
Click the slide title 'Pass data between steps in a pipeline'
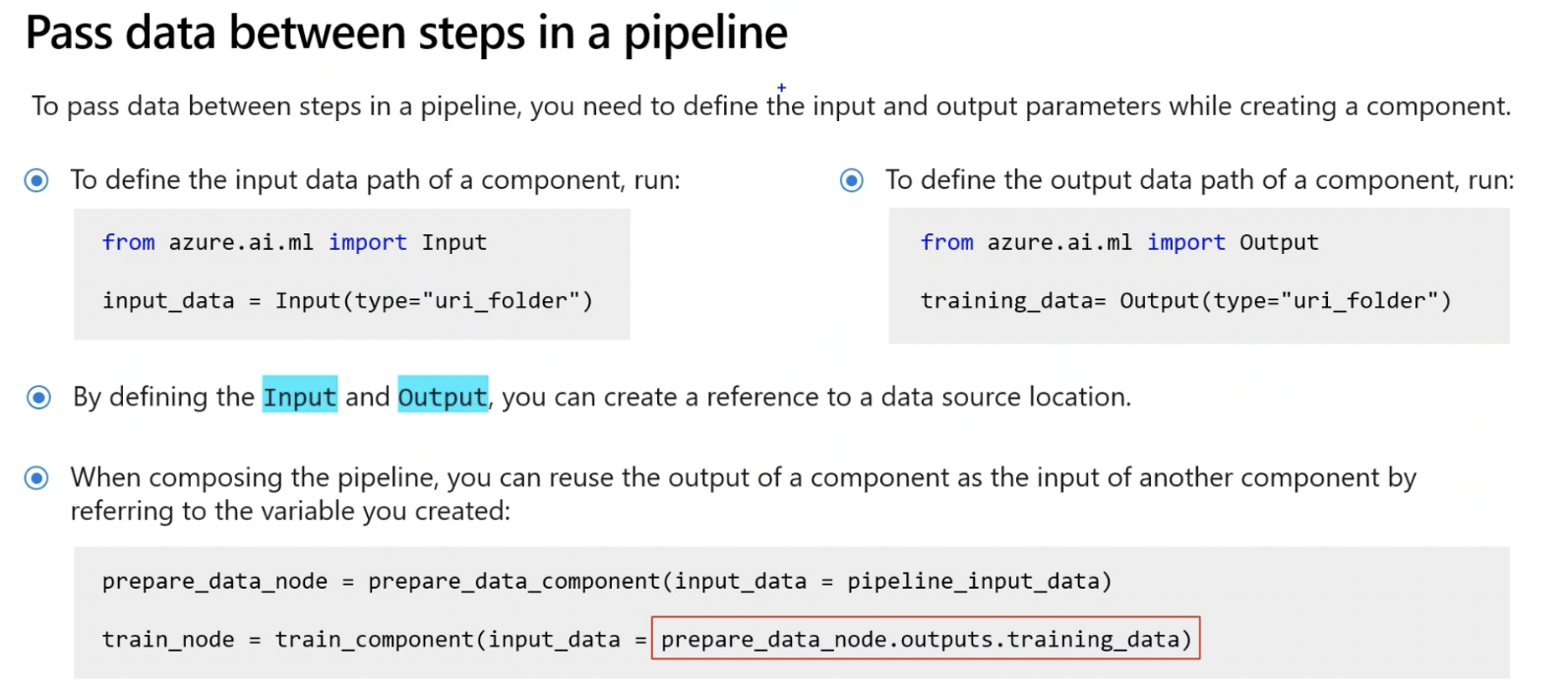pyautogui.click(x=406, y=33)
